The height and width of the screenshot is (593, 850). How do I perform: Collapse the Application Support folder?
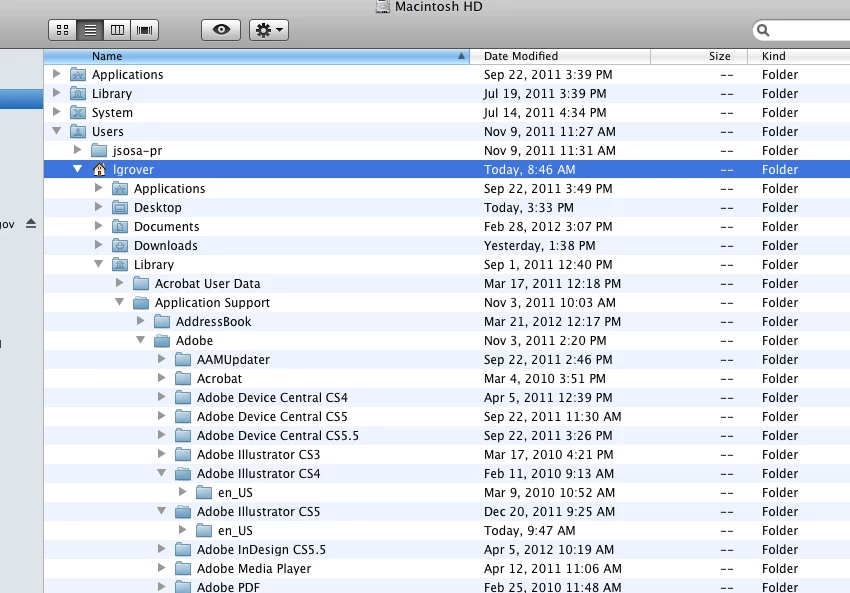click(x=120, y=301)
